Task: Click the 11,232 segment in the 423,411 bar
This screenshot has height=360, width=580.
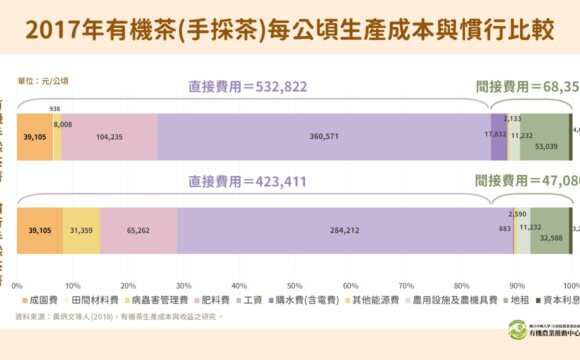Action: pos(524,231)
